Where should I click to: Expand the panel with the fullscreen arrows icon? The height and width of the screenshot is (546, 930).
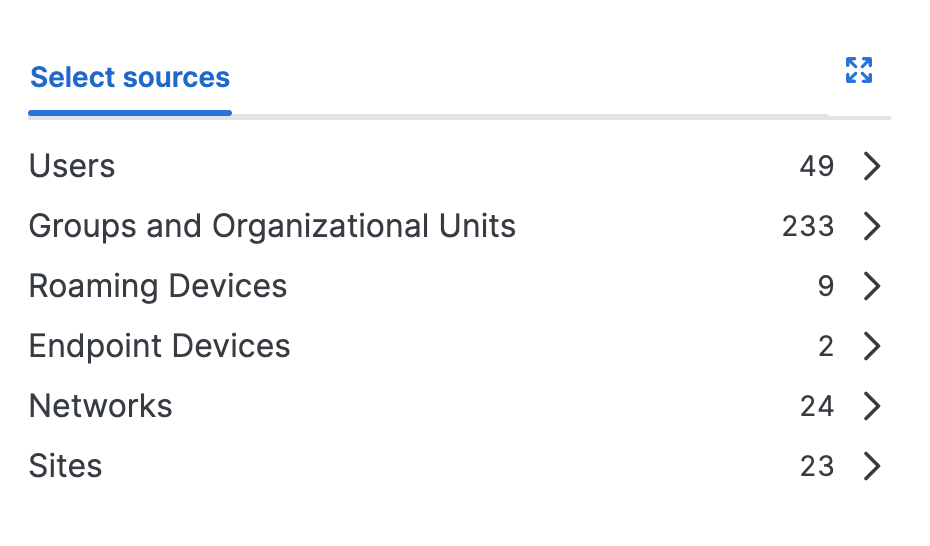858,71
